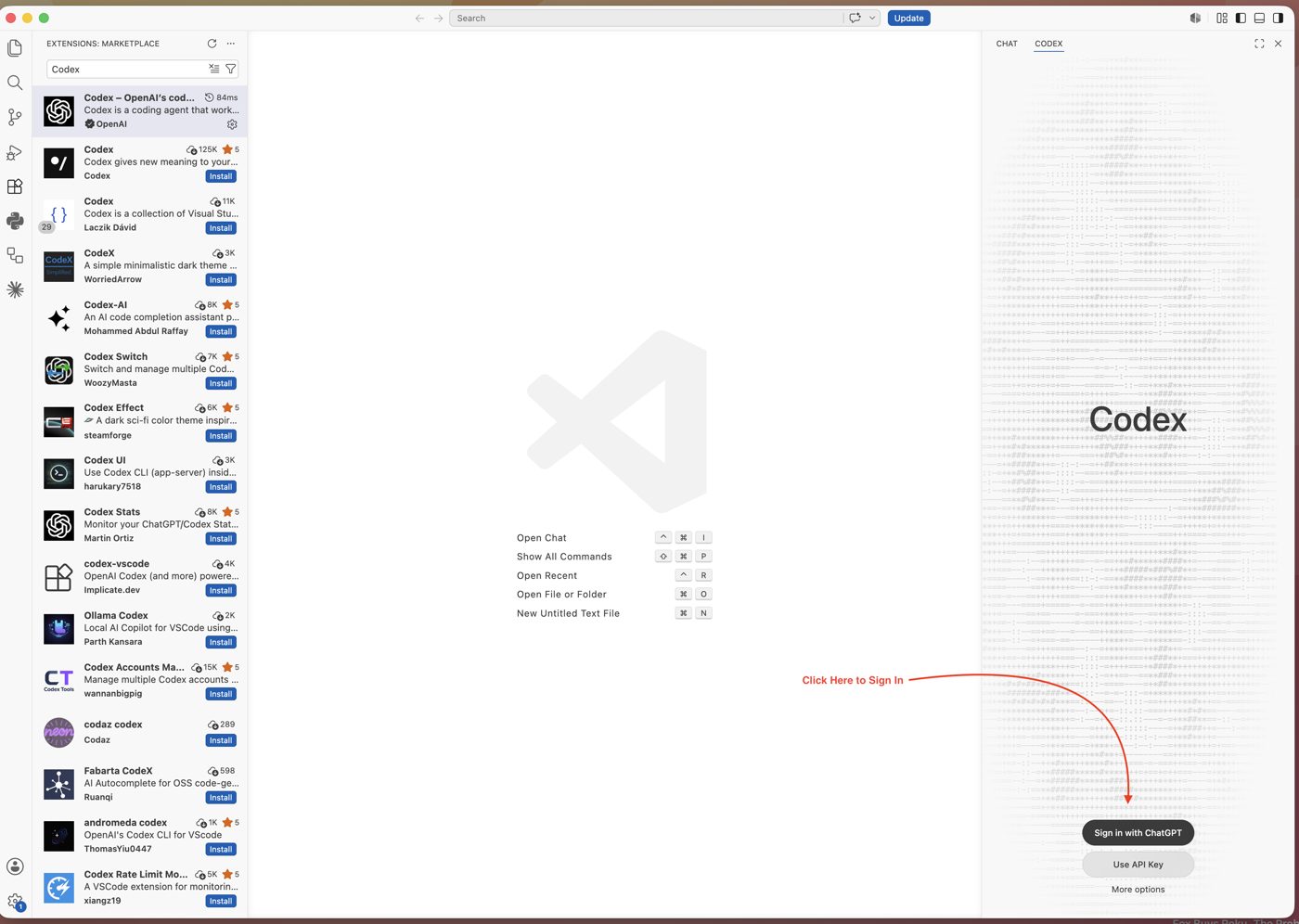Open the Claude starburst icon in the activity bar
This screenshot has width=1299, height=924.
[15, 289]
